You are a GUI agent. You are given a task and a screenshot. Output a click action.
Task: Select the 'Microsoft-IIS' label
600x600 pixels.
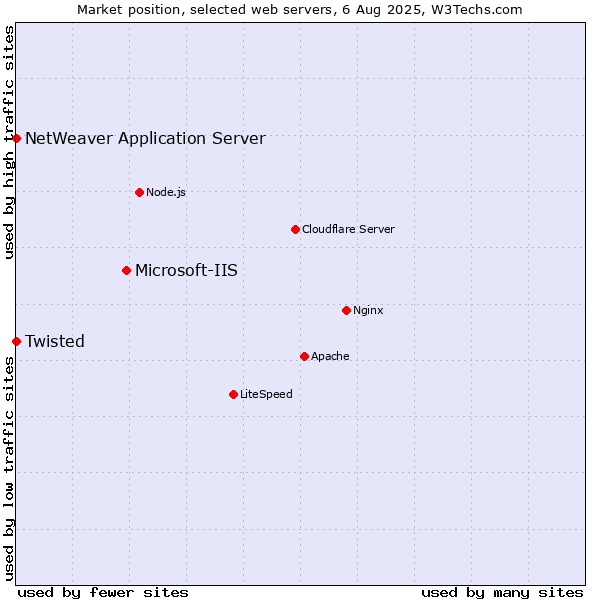(x=186, y=271)
